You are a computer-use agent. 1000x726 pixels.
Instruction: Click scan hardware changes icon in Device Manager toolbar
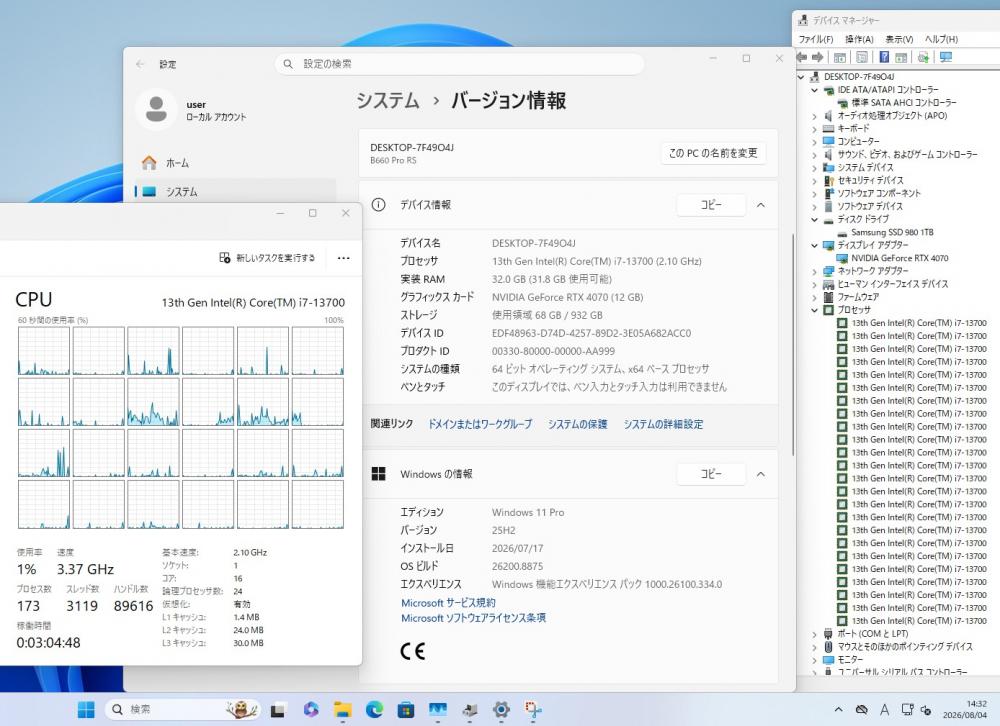[x=923, y=57]
